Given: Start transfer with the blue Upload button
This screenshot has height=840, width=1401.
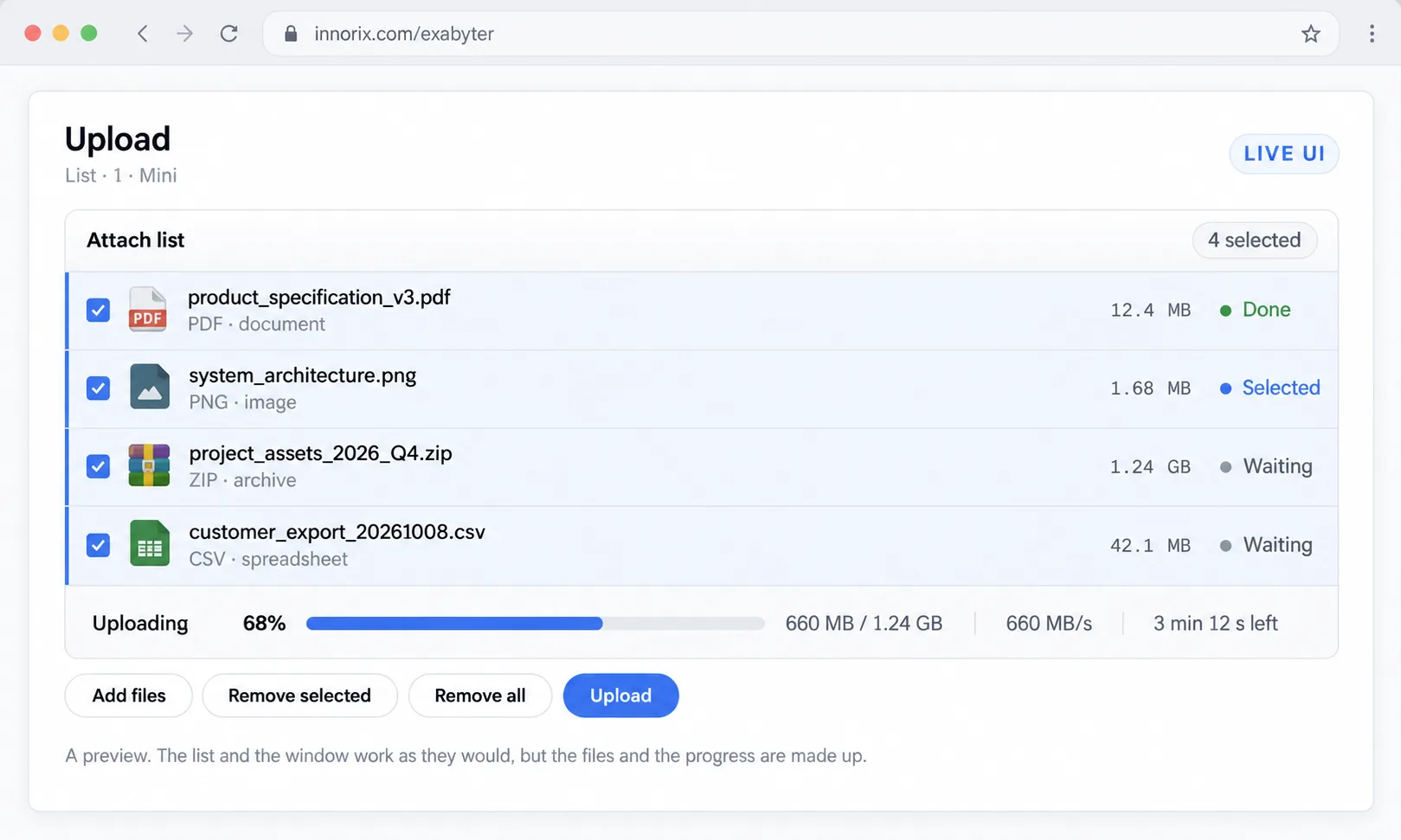Looking at the screenshot, I should point(620,696).
